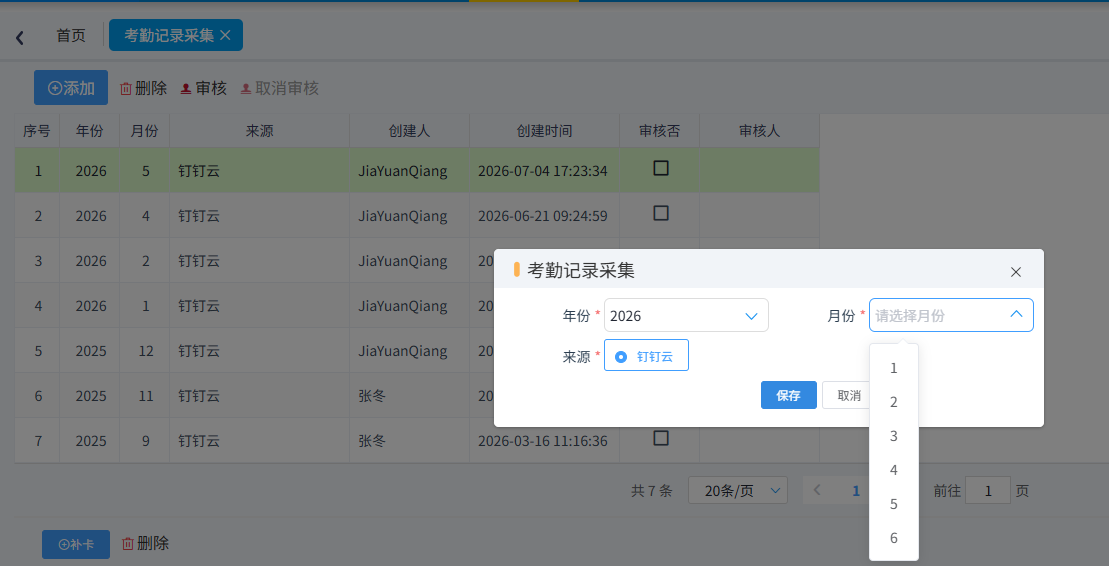Screen dimensions: 1109x566
Task: Click month value 12 in row 5
Action: click(x=146, y=352)
